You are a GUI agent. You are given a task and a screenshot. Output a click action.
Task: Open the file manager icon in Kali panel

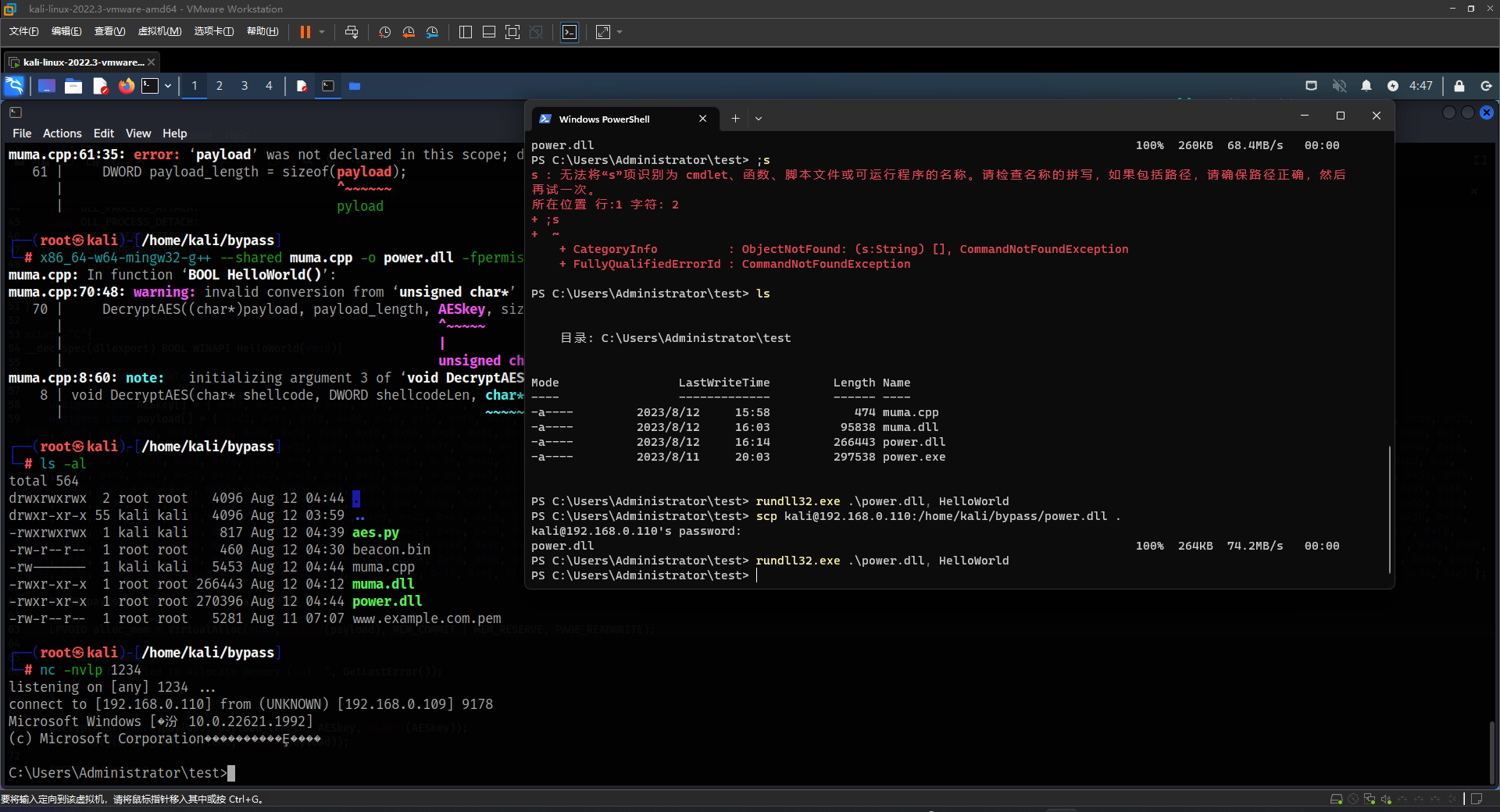[73, 86]
